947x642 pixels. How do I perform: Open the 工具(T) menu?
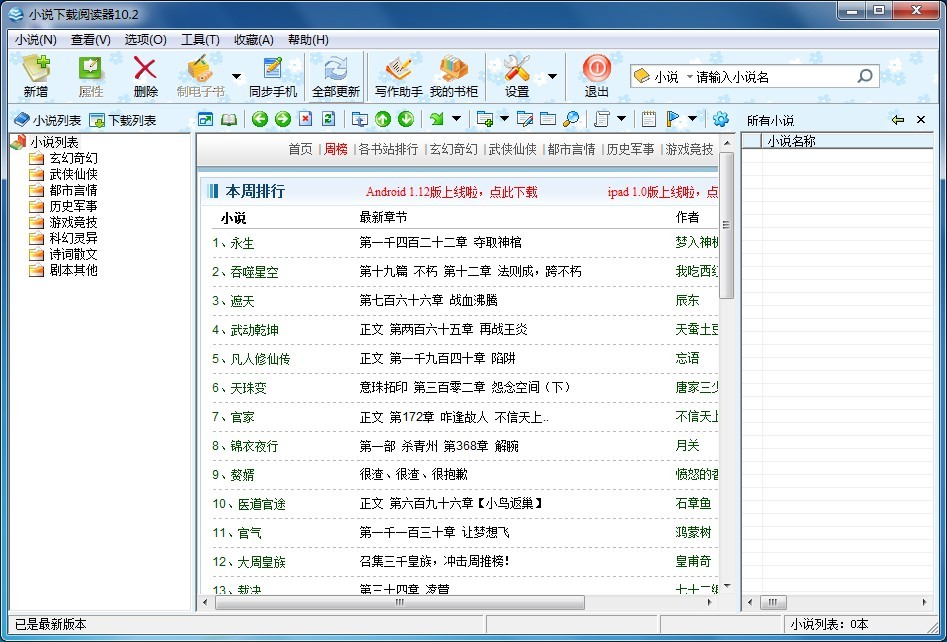200,40
